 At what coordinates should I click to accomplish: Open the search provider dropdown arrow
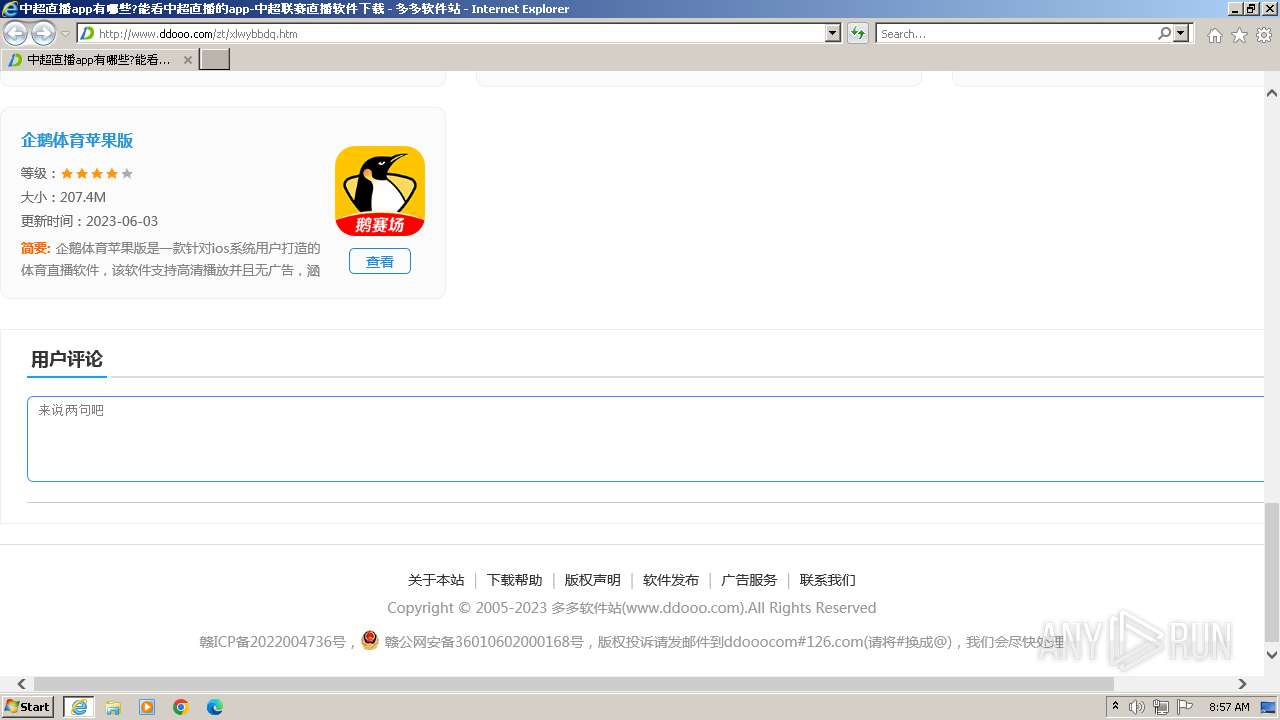(x=1181, y=34)
